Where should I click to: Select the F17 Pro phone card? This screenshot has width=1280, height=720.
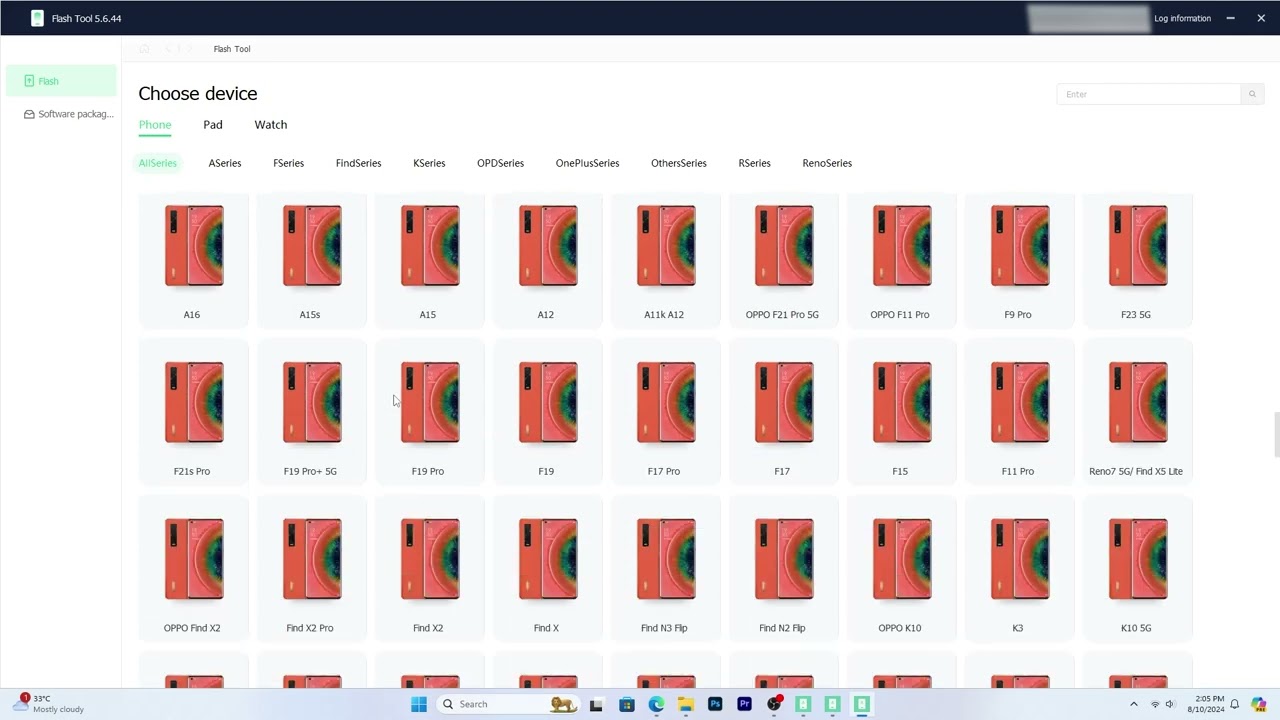pos(665,412)
